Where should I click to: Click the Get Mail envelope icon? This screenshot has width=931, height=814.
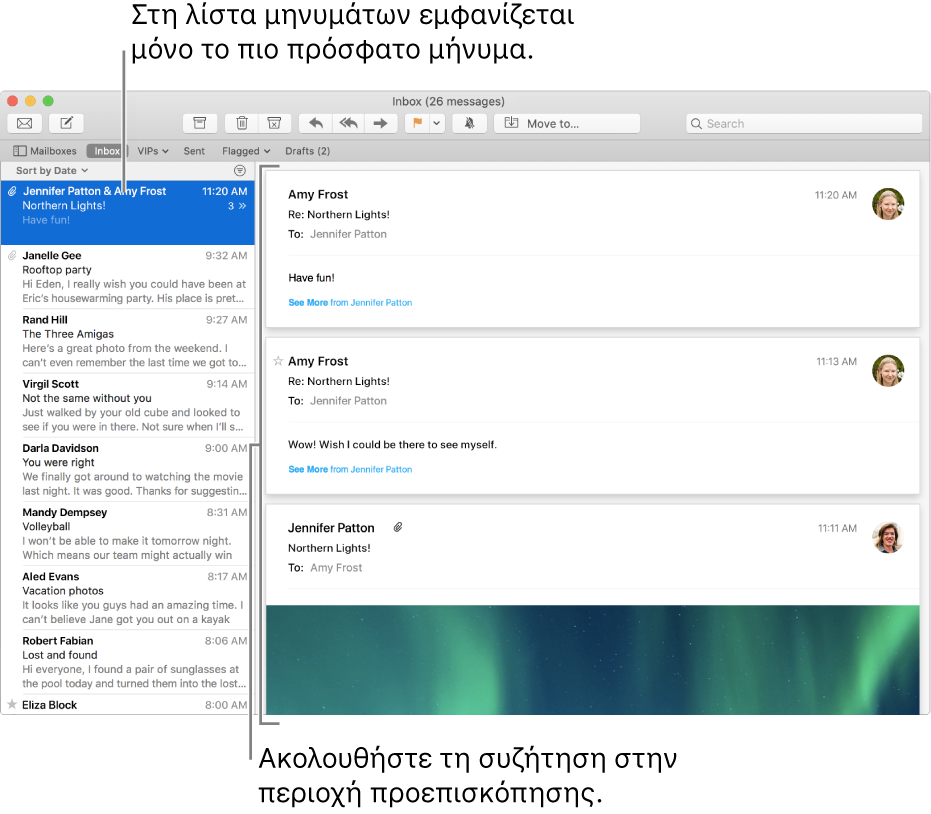coord(24,123)
